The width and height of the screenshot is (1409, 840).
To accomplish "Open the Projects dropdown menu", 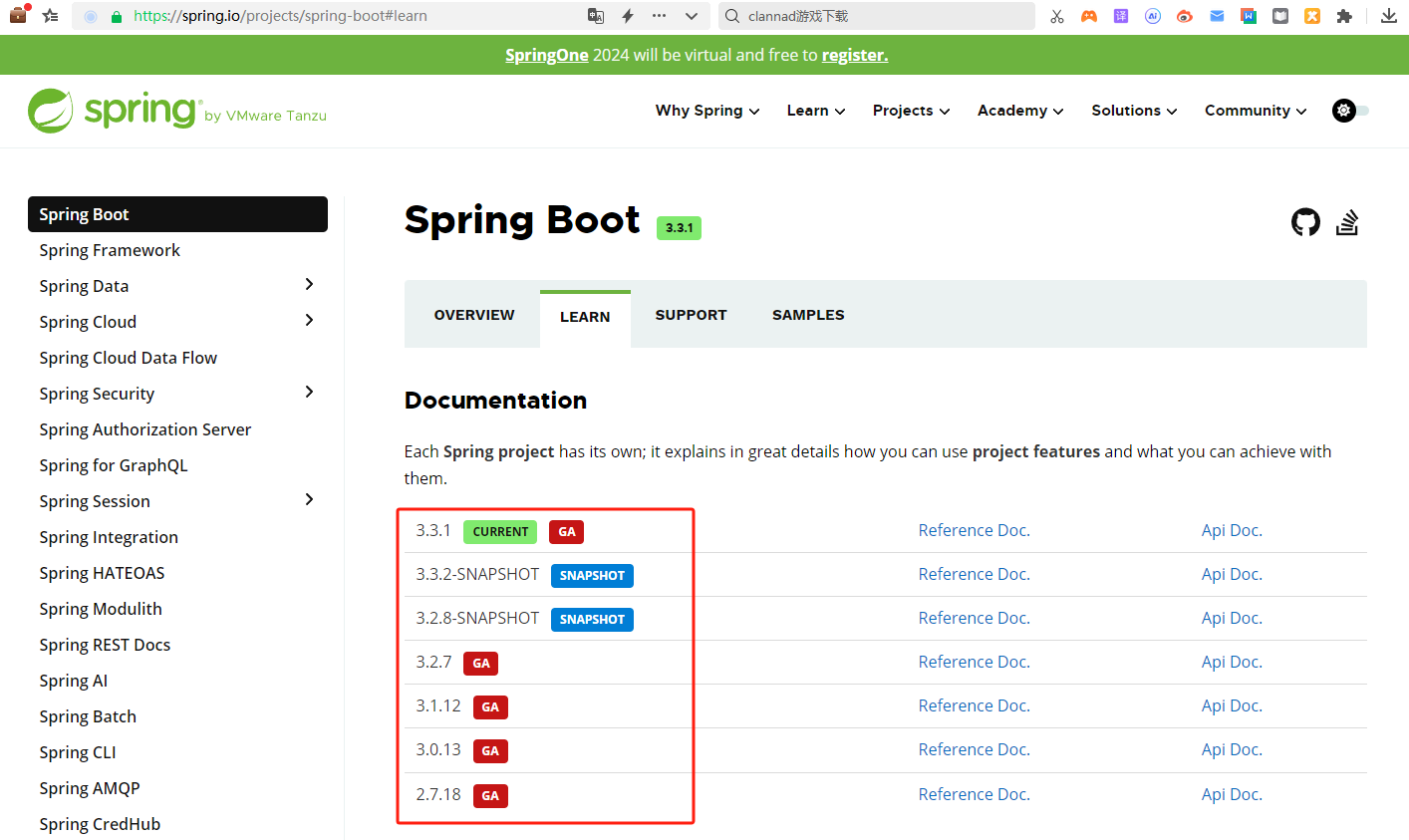I will coord(912,111).
